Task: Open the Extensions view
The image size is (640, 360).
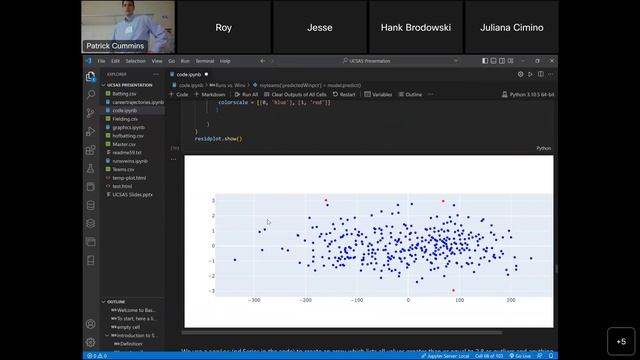Action: (91, 150)
